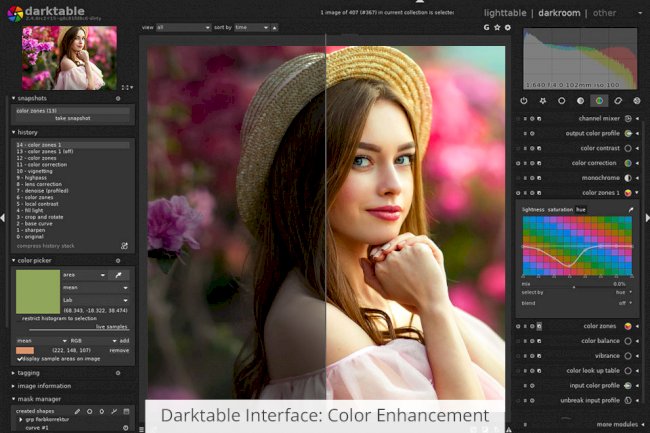Show favorite modules group (star icon)
The height and width of the screenshot is (433, 650).
coord(542,101)
